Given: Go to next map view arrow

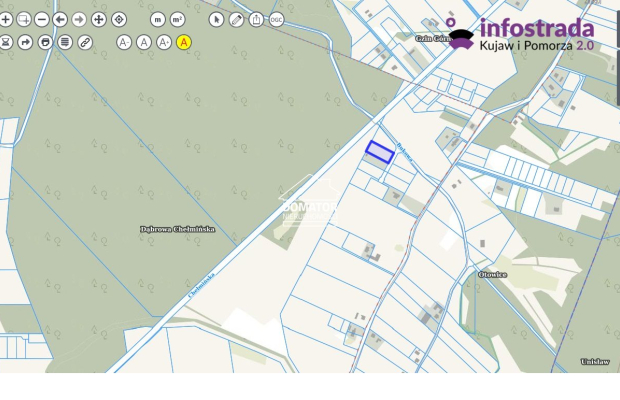Looking at the screenshot, I should pos(79,19).
